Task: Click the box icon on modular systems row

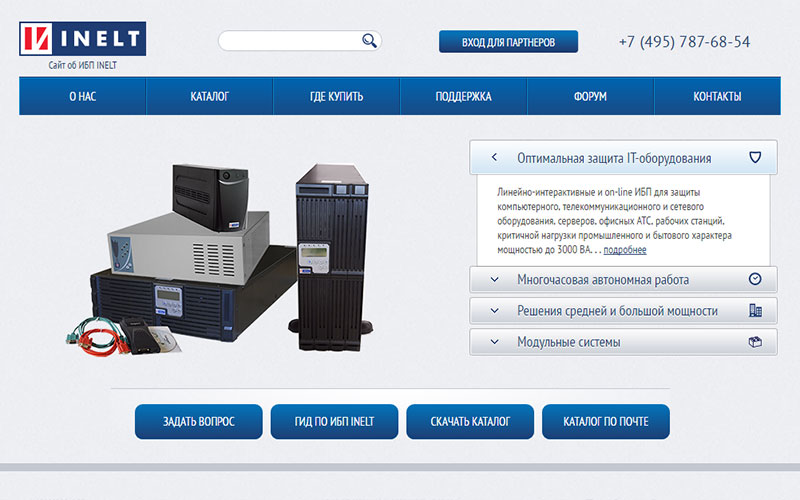Action: (x=755, y=342)
